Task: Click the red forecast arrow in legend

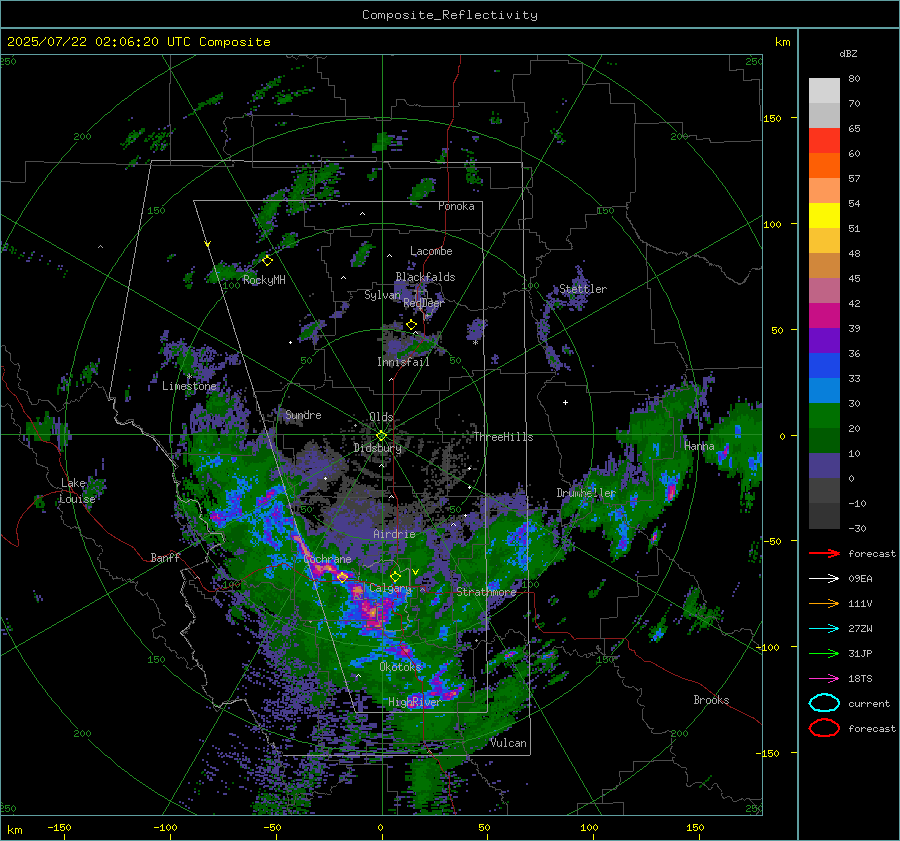Action: tap(824, 553)
